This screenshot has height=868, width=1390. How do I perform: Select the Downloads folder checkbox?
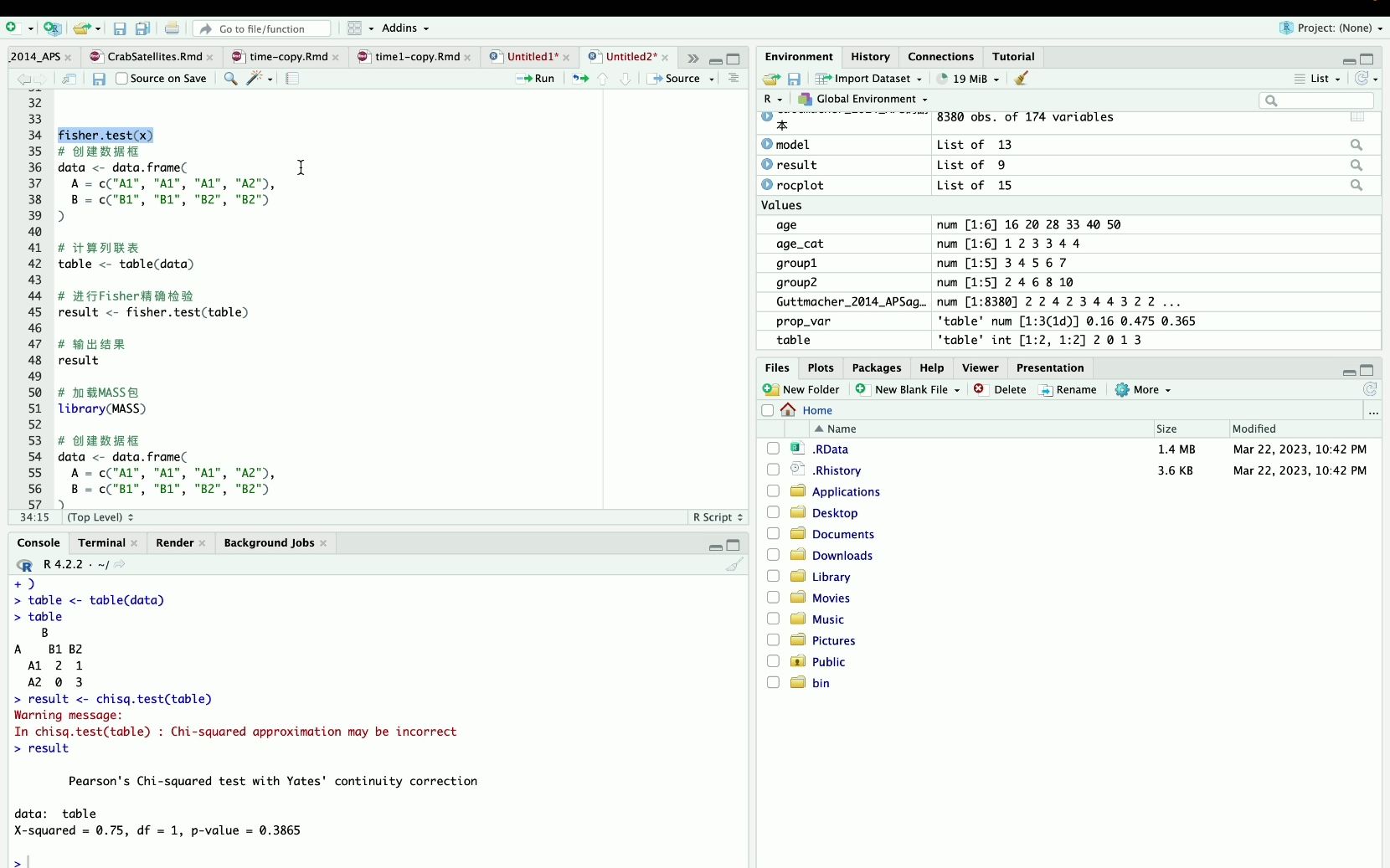774,555
